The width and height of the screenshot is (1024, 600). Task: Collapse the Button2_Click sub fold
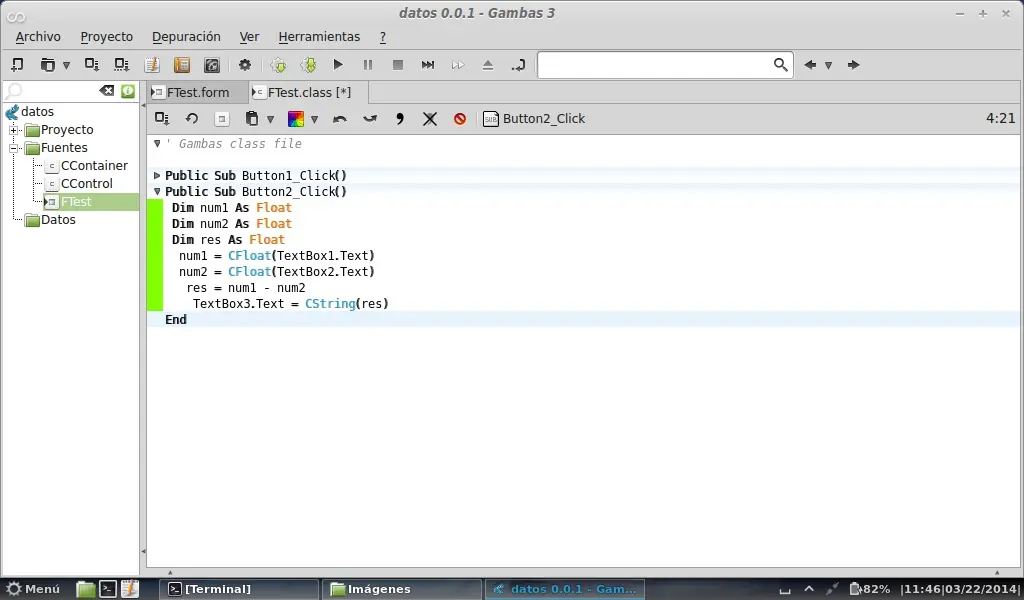(x=157, y=192)
